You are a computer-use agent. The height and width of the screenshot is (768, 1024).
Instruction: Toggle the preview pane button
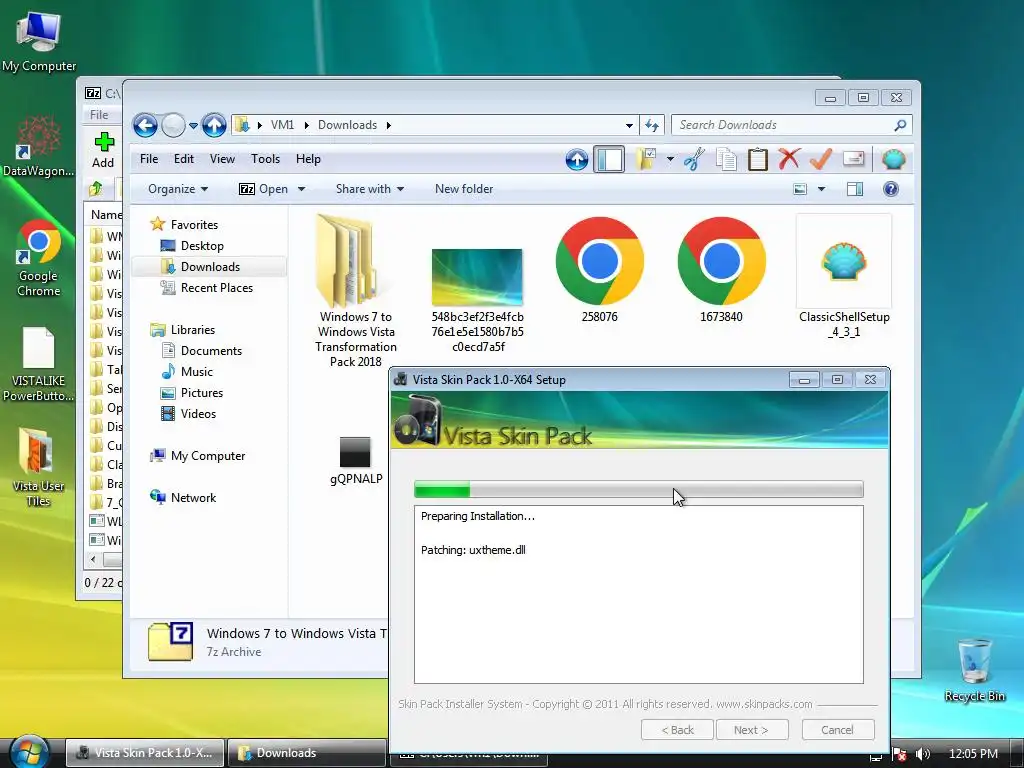click(x=855, y=189)
